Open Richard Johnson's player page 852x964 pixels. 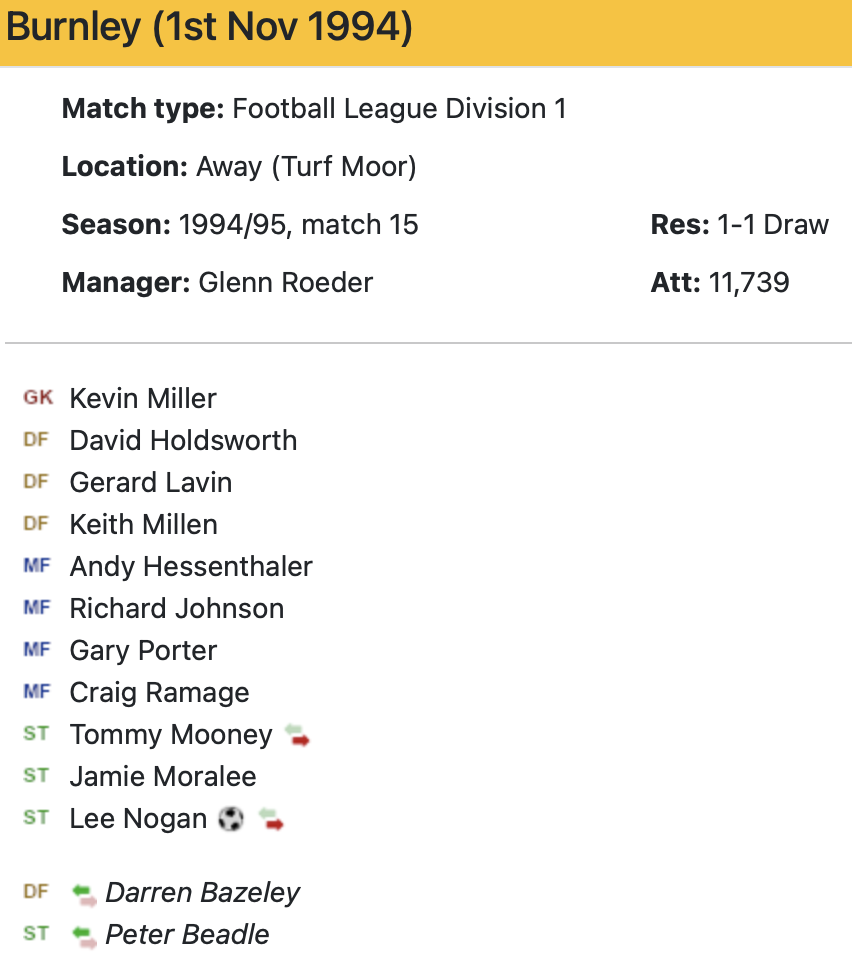coord(177,608)
